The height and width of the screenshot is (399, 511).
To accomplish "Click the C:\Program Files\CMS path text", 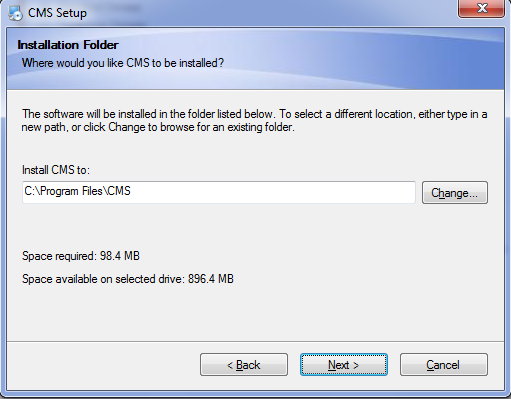I will (77, 191).
